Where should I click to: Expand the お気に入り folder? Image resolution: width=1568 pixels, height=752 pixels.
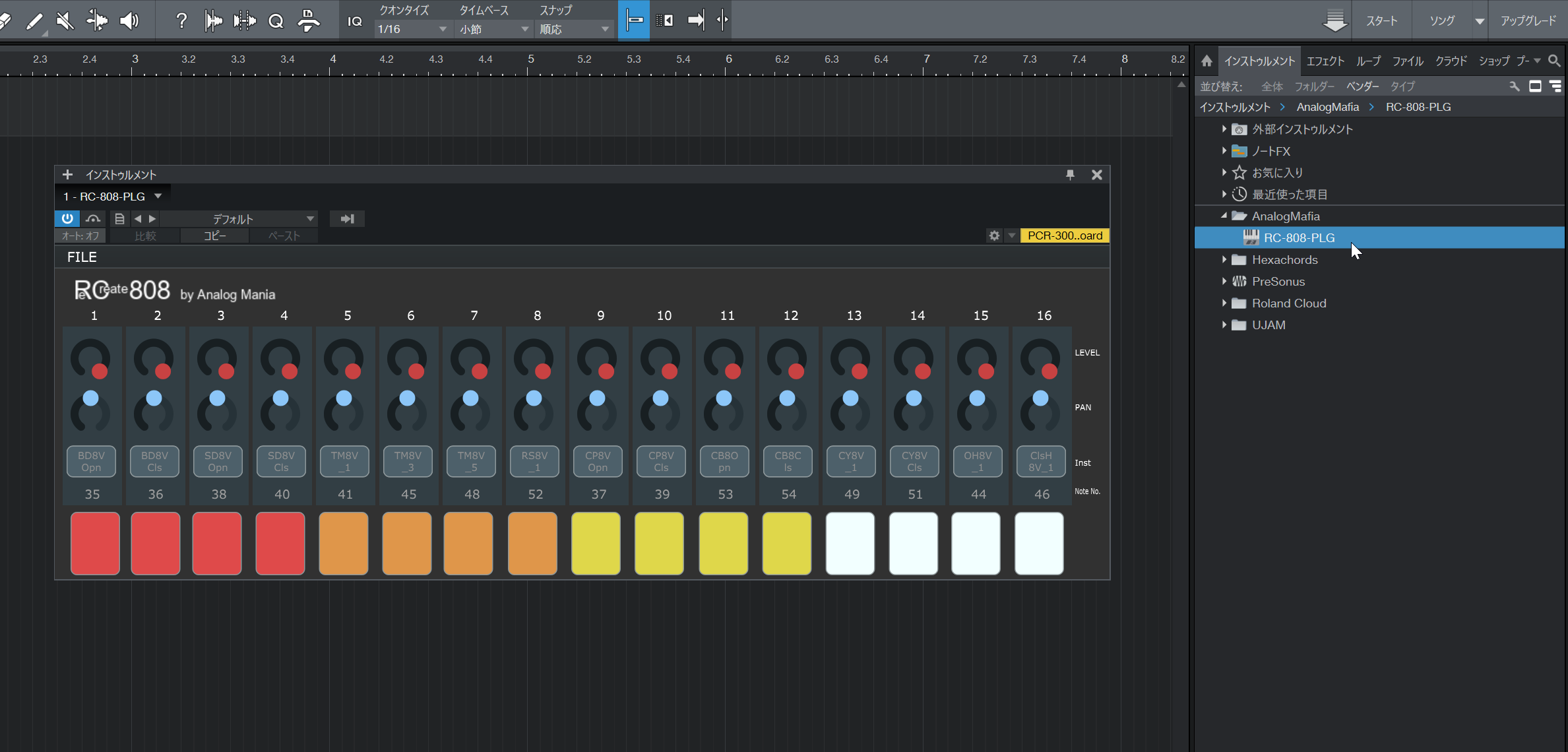click(x=1224, y=173)
